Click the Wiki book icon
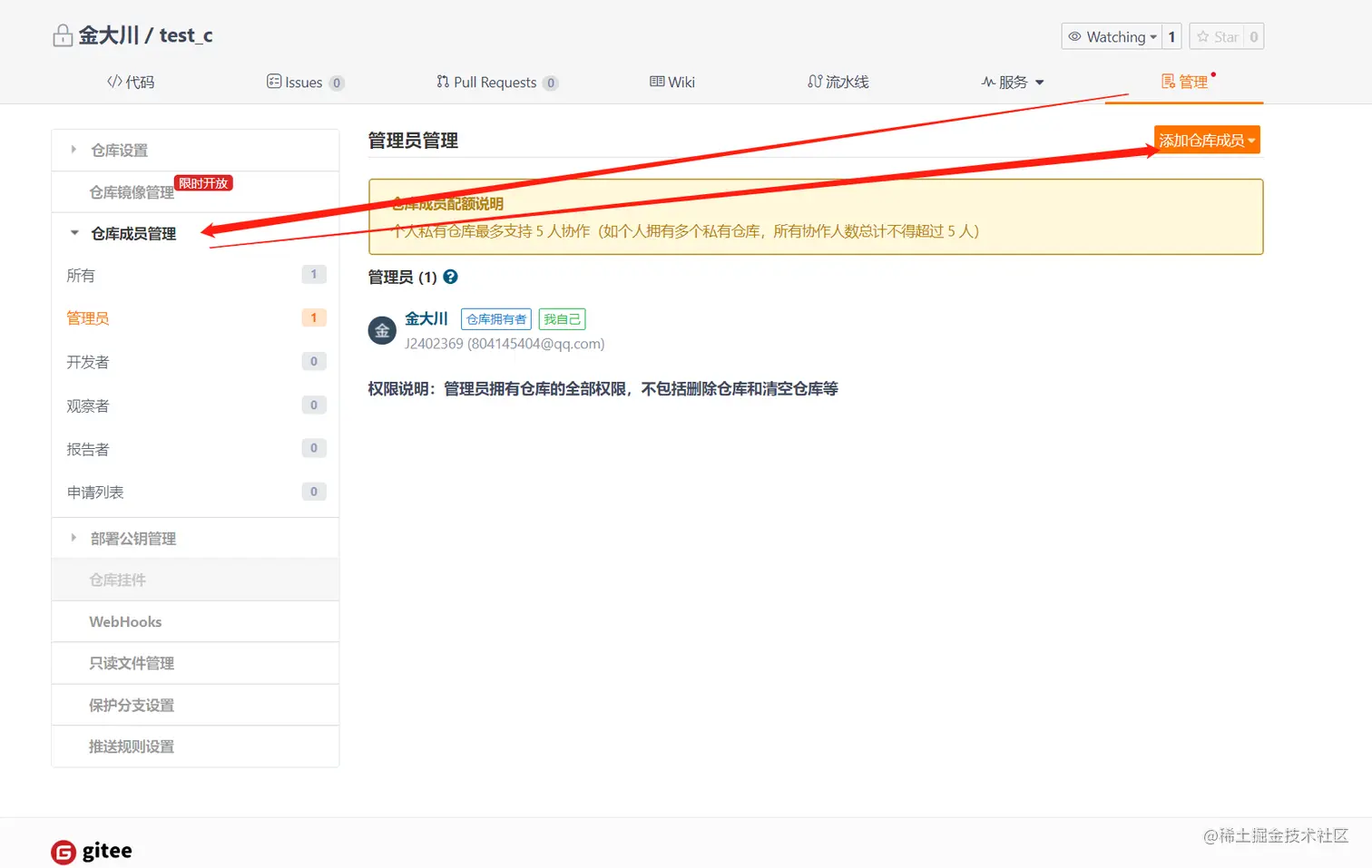 (657, 82)
